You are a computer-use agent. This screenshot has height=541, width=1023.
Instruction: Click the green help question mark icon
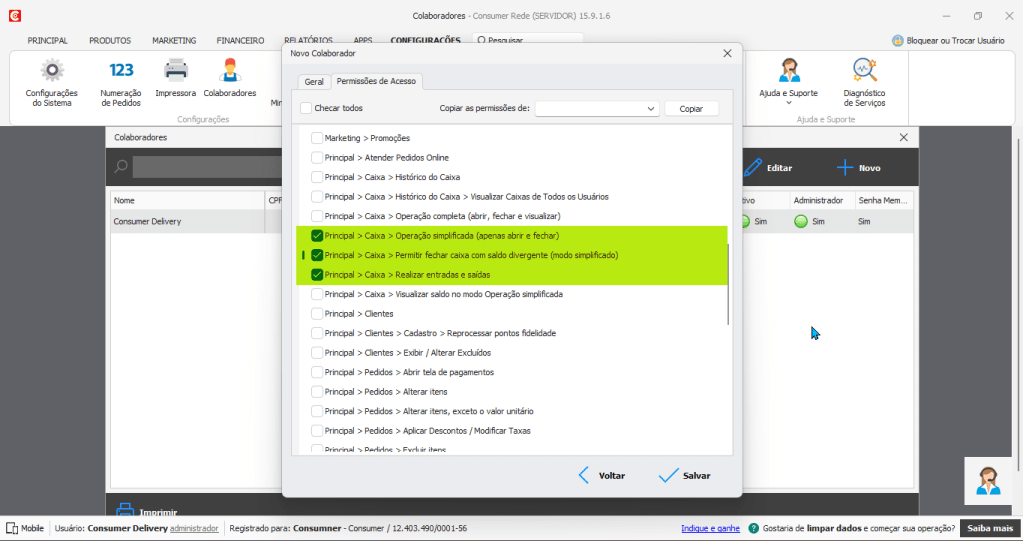(754, 528)
